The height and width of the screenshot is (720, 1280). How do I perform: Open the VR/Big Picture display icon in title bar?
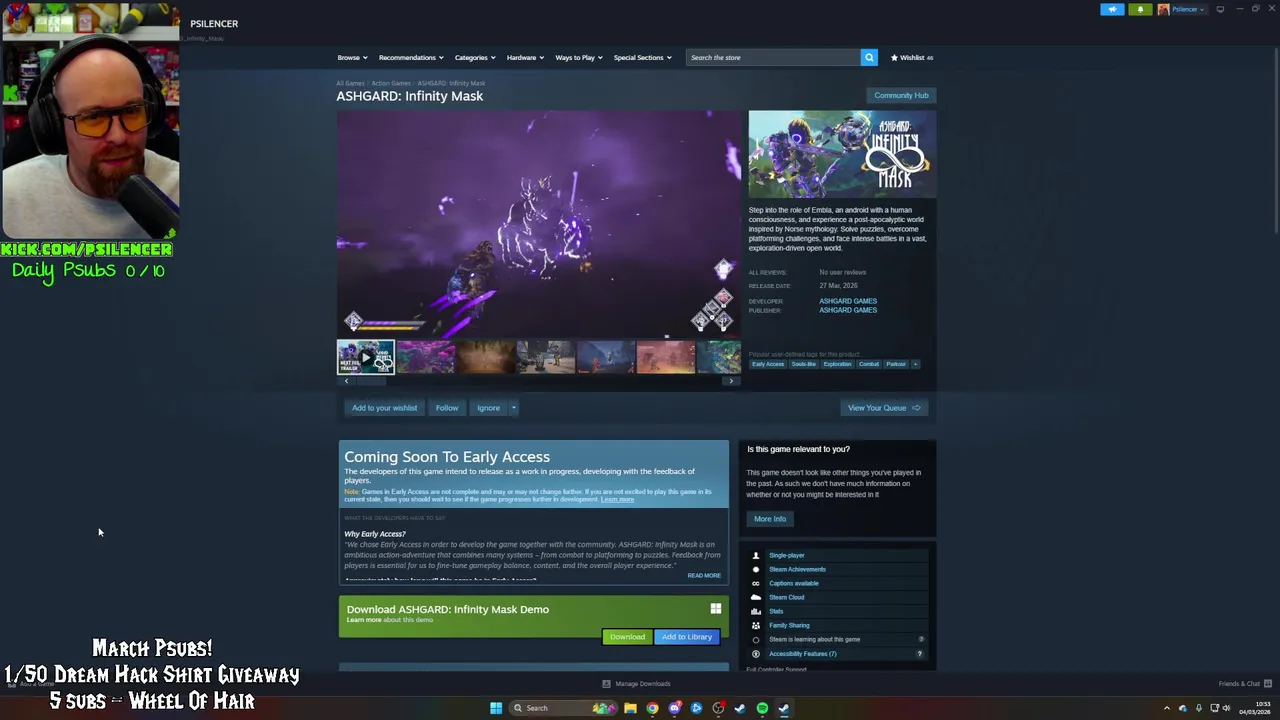coord(1220,9)
